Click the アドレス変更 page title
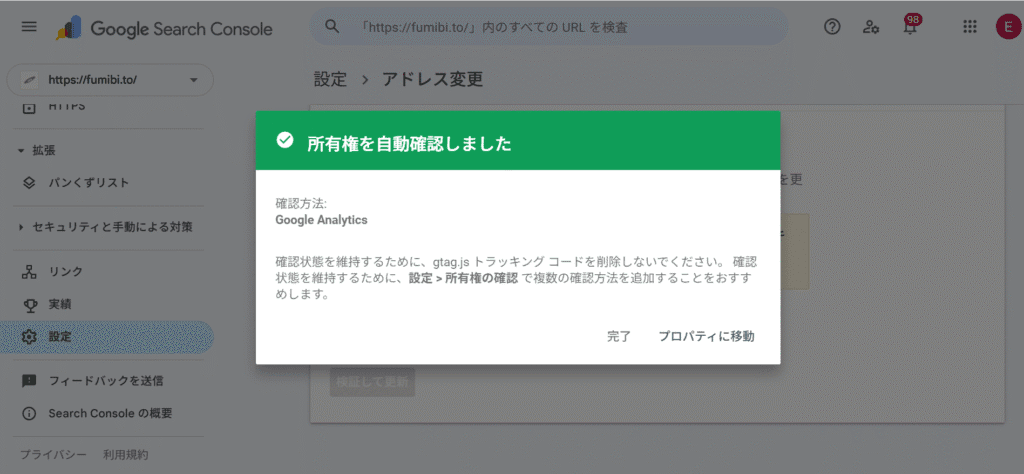Image resolution: width=1024 pixels, height=474 pixels. (x=432, y=80)
